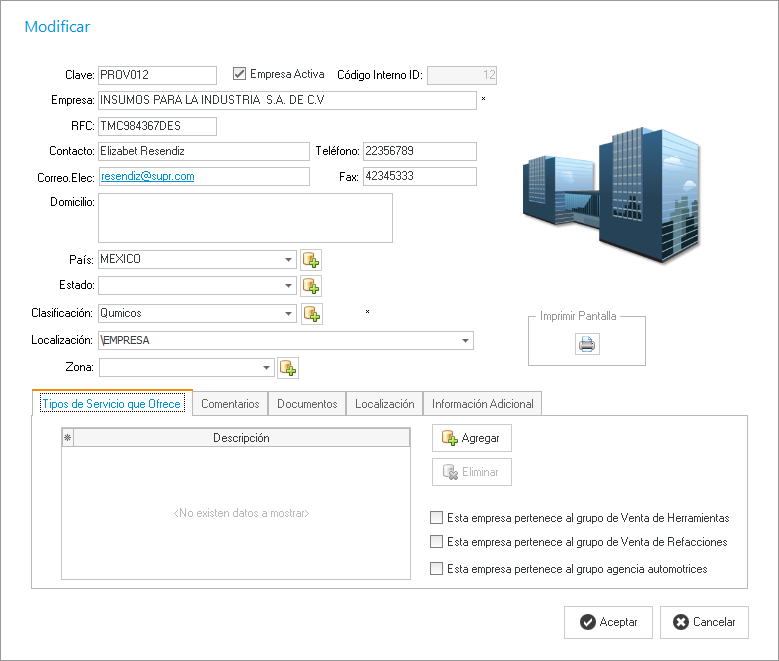This screenshot has width=779, height=661.
Task: Click the add-new icon next to Clasificación
Action: coord(311,314)
